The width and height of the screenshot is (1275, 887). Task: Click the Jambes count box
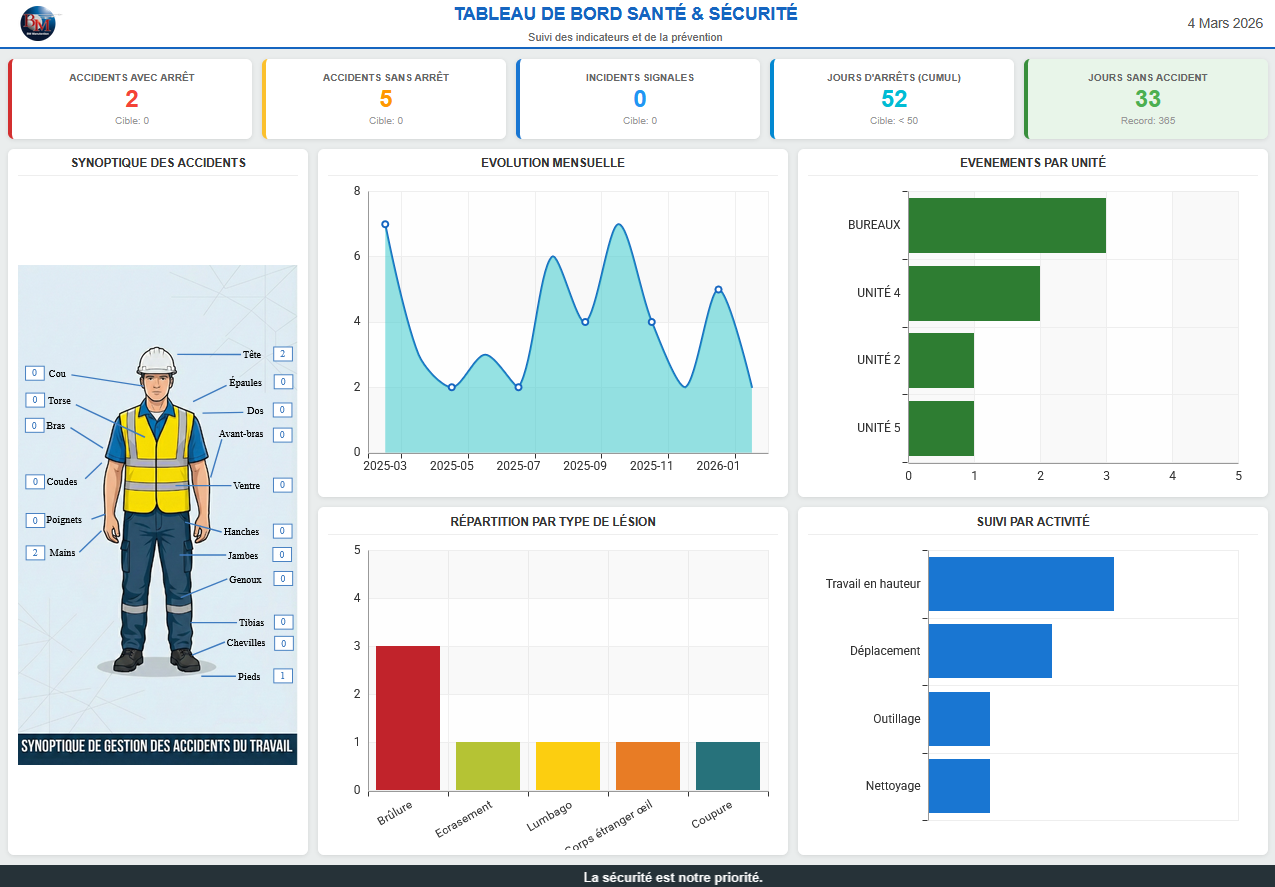click(x=283, y=555)
